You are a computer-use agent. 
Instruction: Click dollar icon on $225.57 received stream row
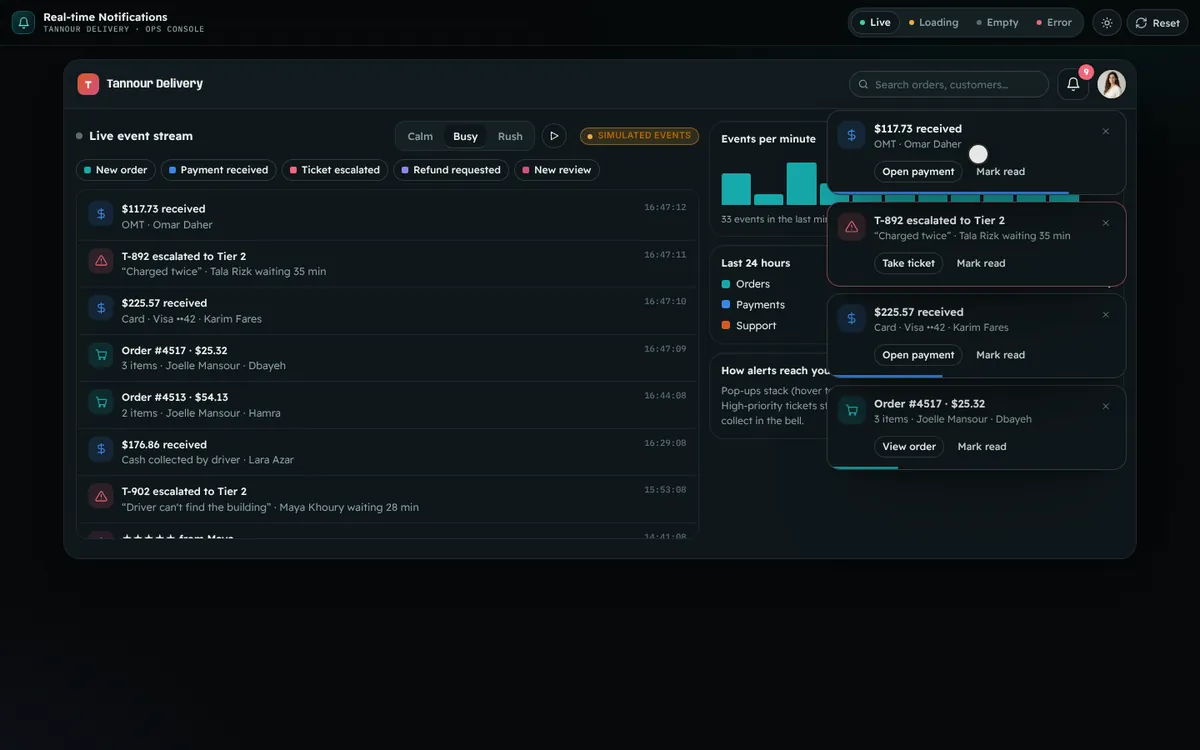pos(101,308)
